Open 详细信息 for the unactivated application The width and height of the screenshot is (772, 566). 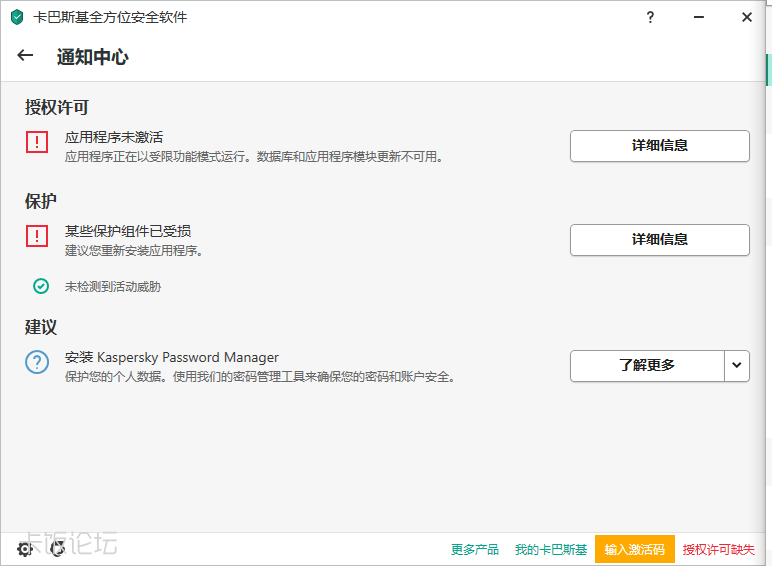pos(660,146)
